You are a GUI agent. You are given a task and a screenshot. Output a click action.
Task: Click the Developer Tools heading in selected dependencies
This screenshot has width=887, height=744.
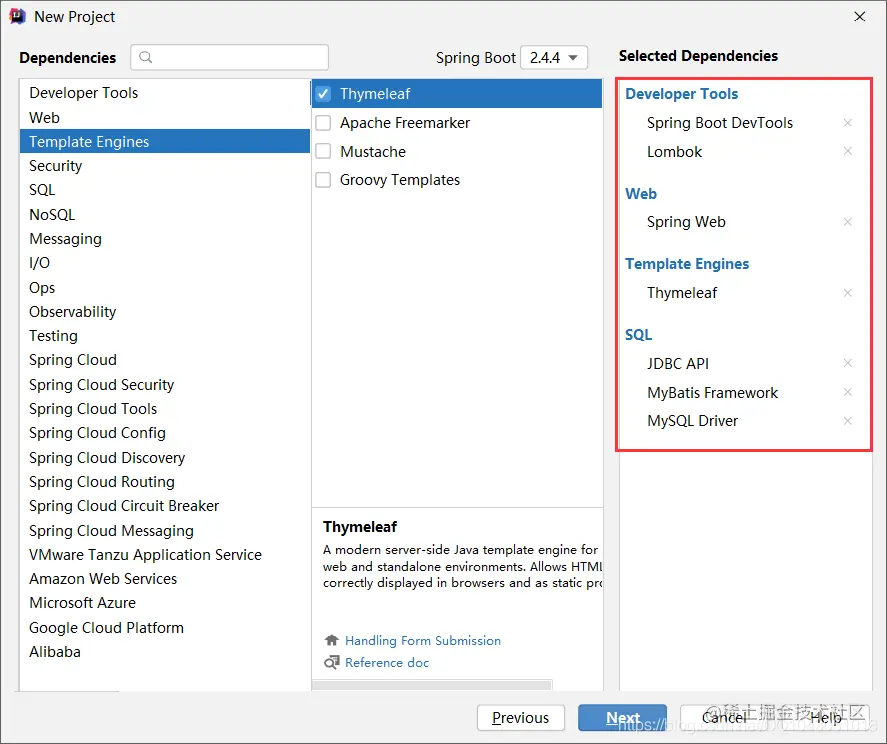pyautogui.click(x=681, y=93)
